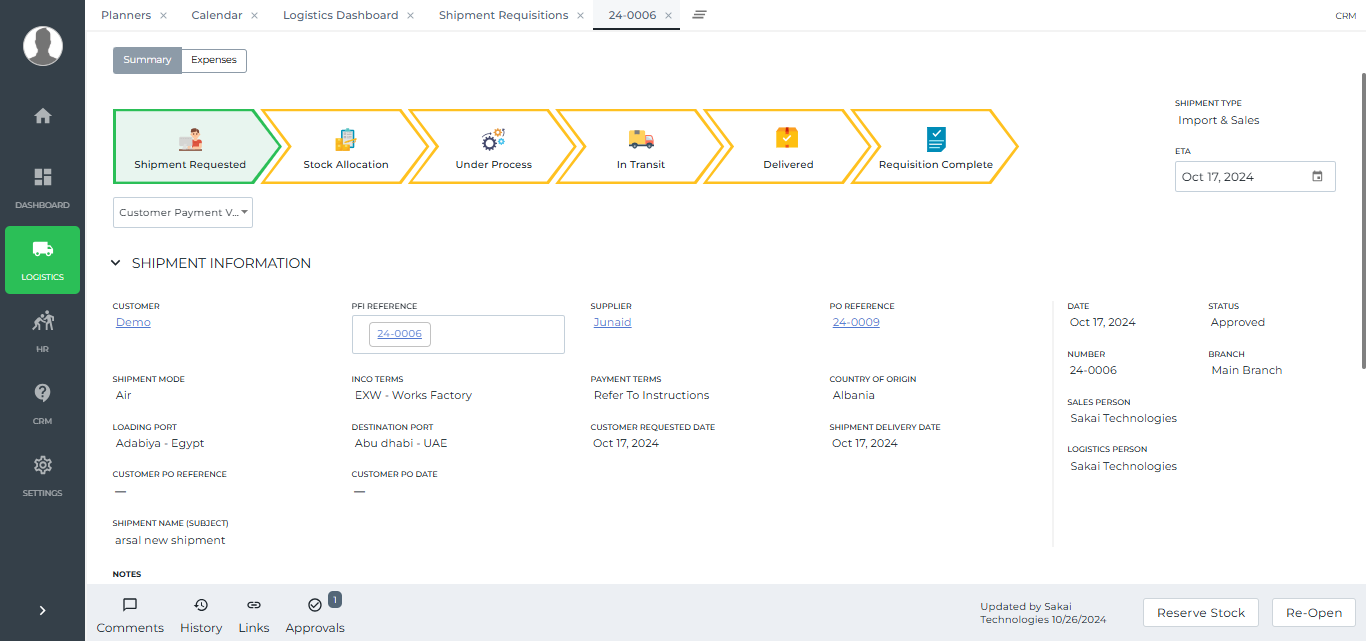Open the Customer Payment status dropdown

point(182,212)
